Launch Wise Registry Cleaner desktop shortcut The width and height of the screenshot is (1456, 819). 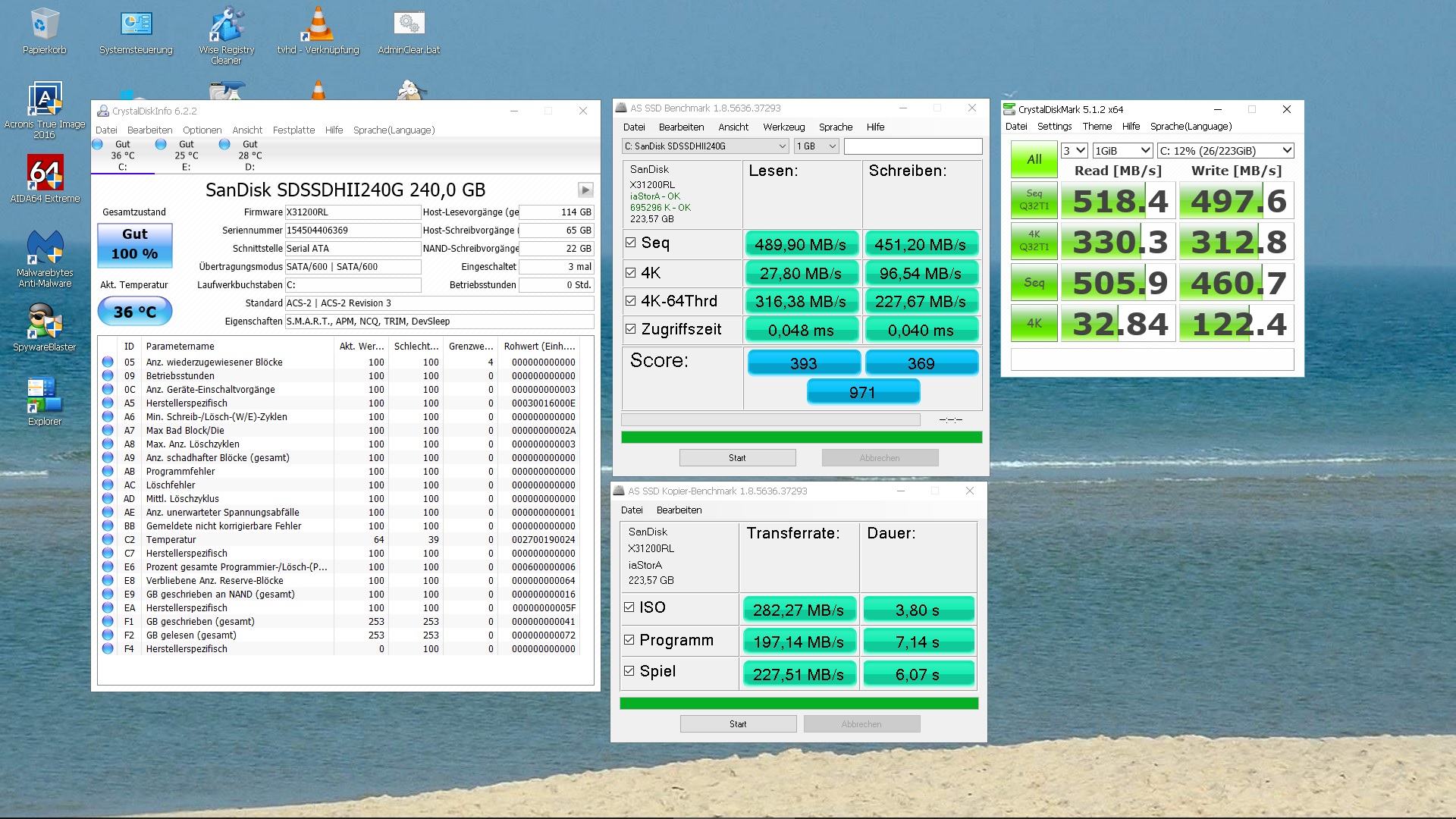coord(226,35)
